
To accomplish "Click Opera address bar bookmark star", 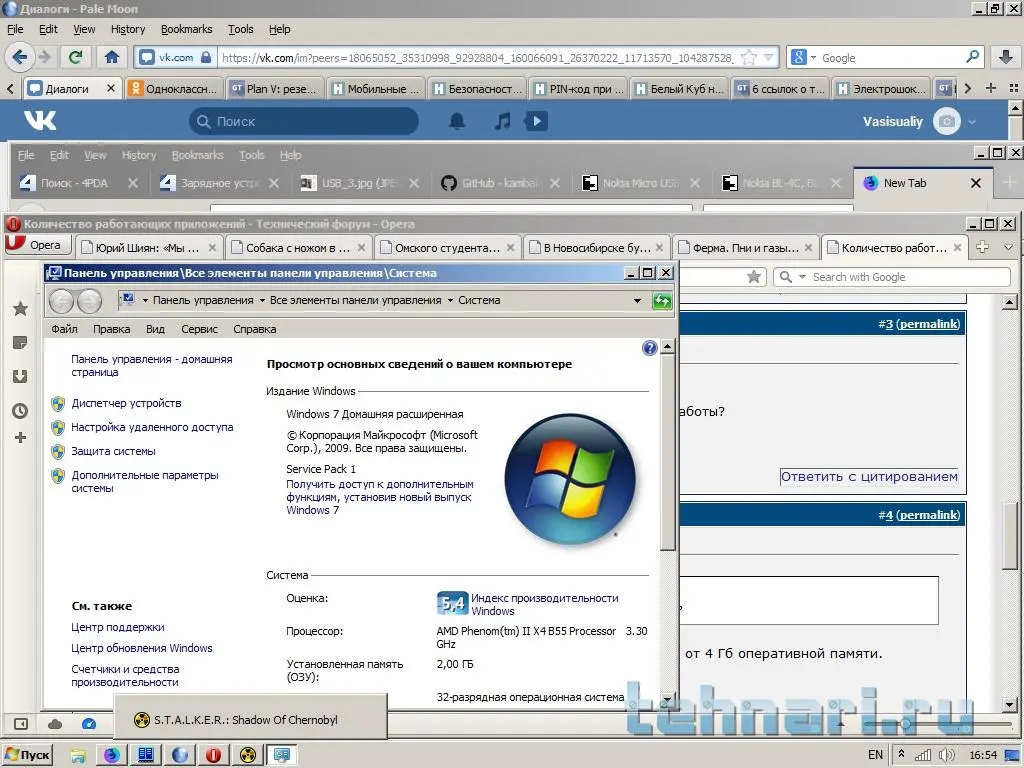I will pos(754,277).
